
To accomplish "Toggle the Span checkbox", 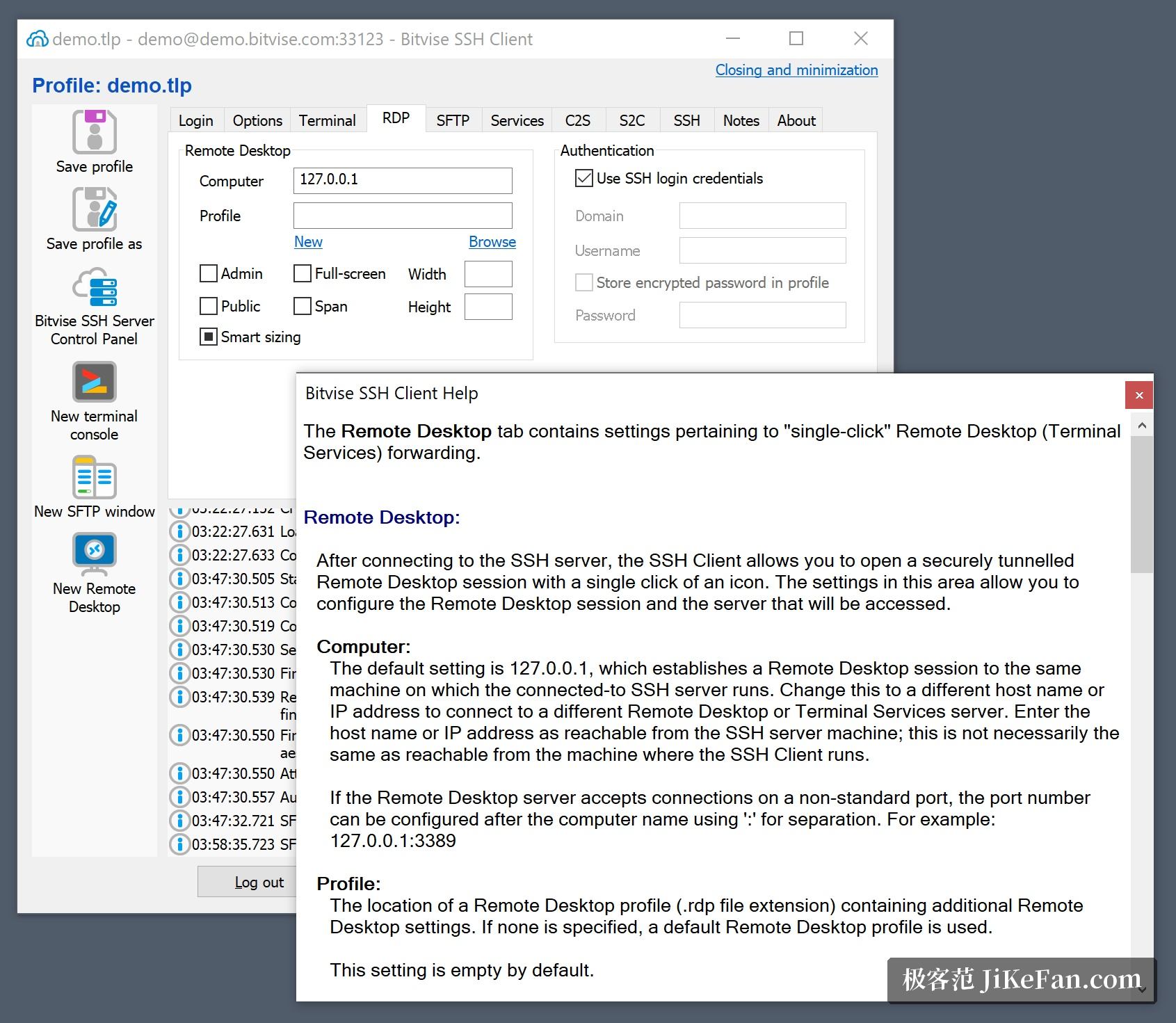I will point(302,306).
